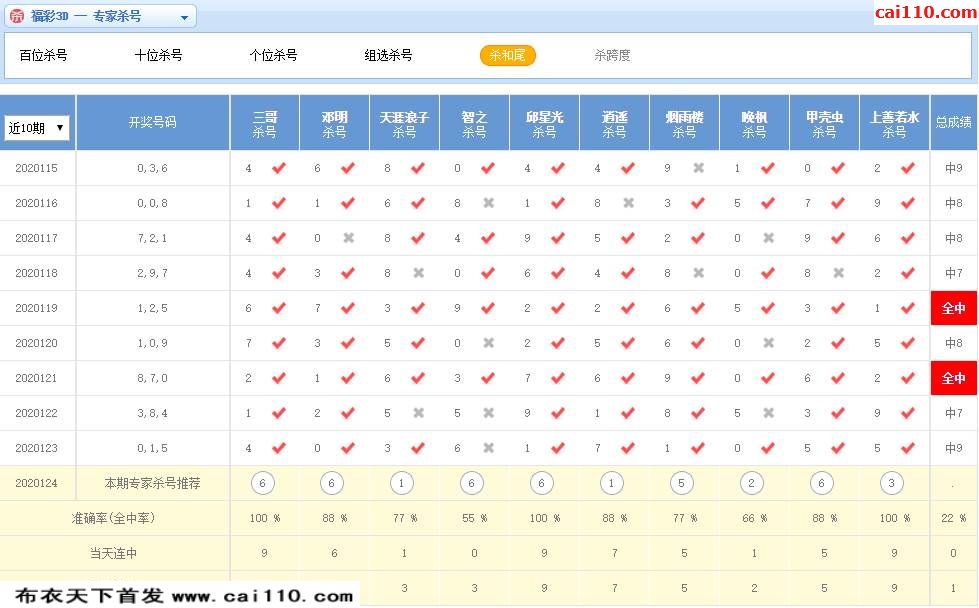This screenshot has width=979, height=608.
Task: Click 逍遥's red check mark in row 2020120
Action: coord(628,343)
